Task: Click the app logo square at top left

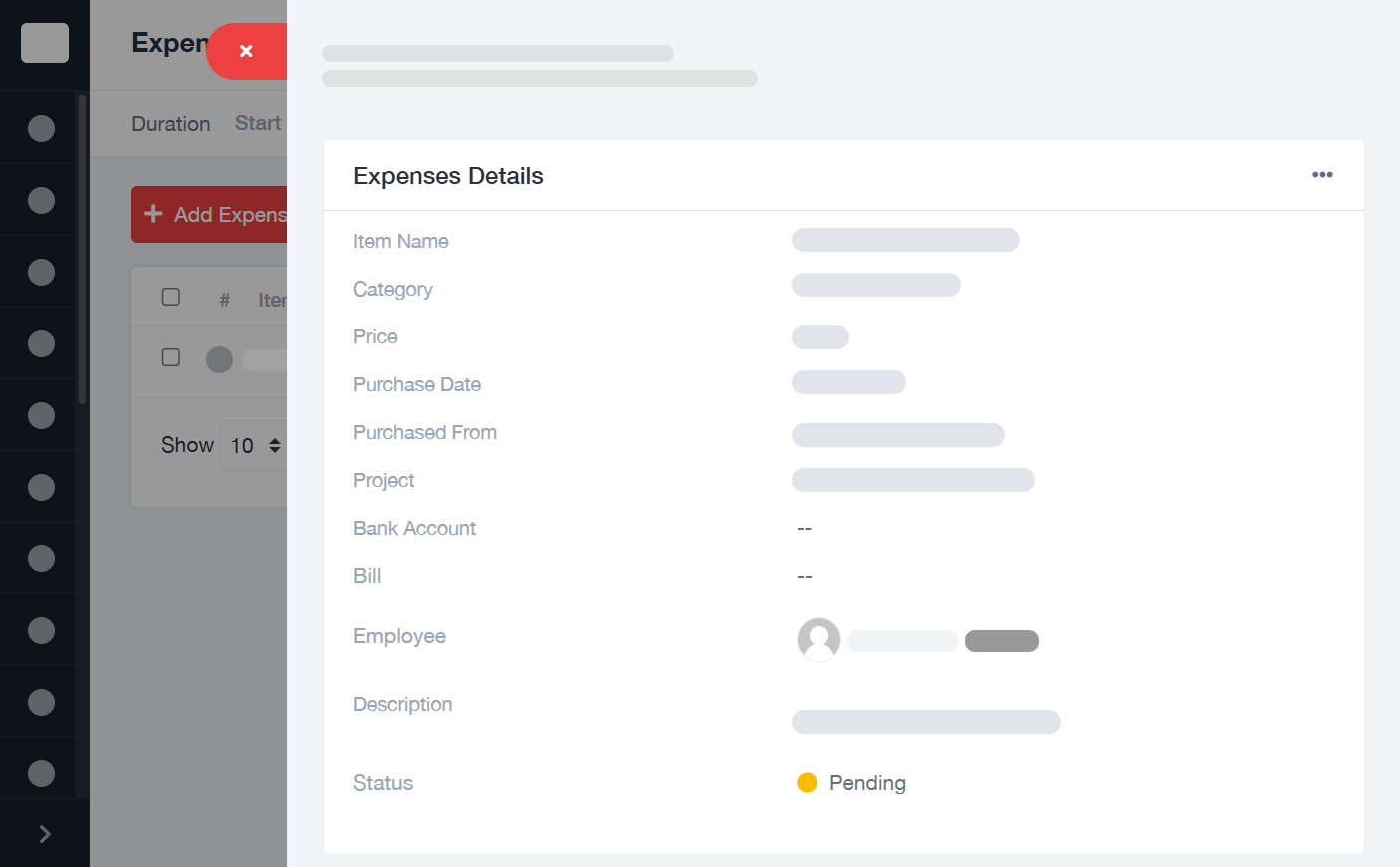Action: click(44, 43)
